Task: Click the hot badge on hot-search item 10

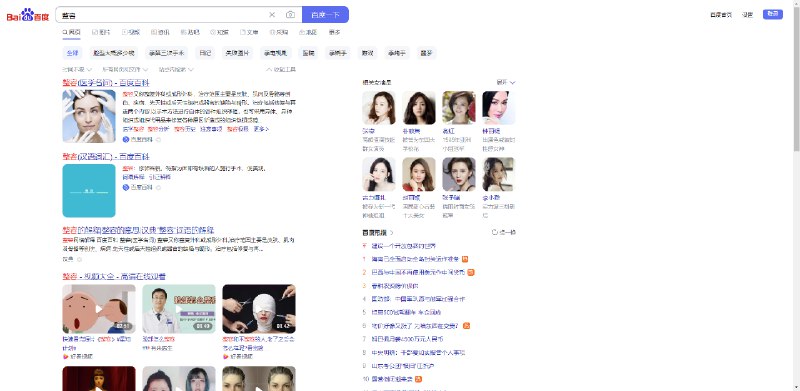Action: (419, 379)
